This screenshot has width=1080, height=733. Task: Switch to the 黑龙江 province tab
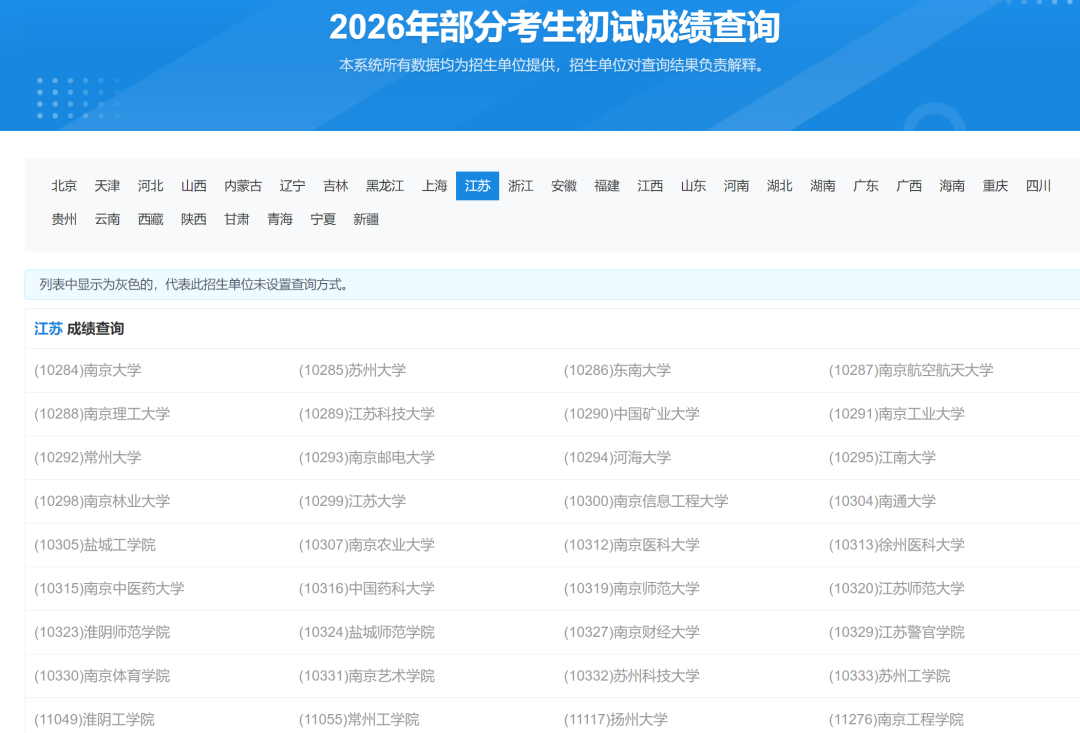click(x=386, y=185)
